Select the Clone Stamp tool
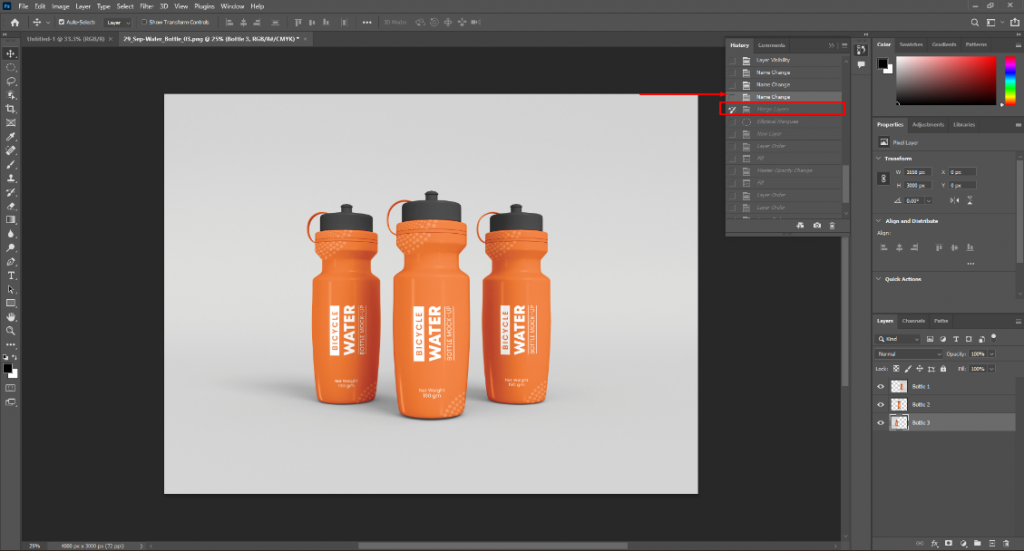This screenshot has height=551, width=1024. [10, 178]
